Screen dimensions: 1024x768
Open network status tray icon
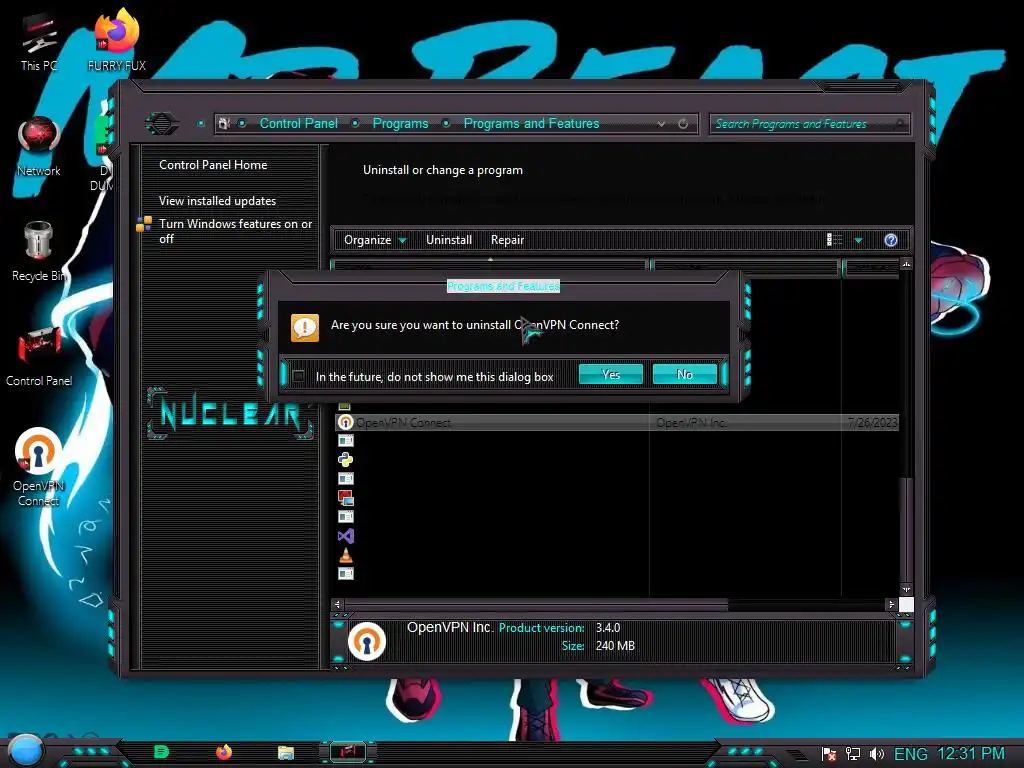click(852, 754)
